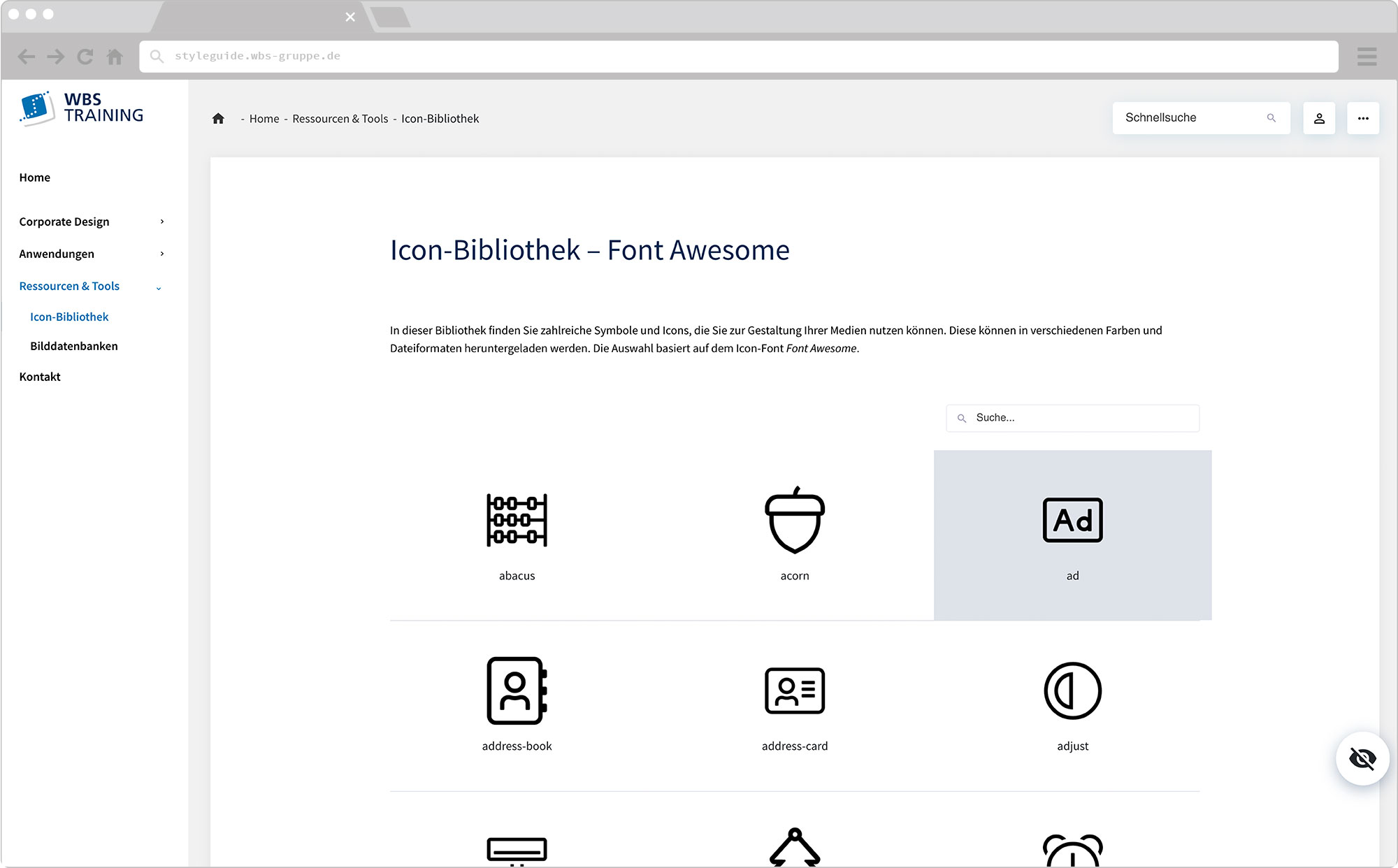
Task: Open the highlighted ad icon
Action: pyautogui.click(x=1072, y=520)
